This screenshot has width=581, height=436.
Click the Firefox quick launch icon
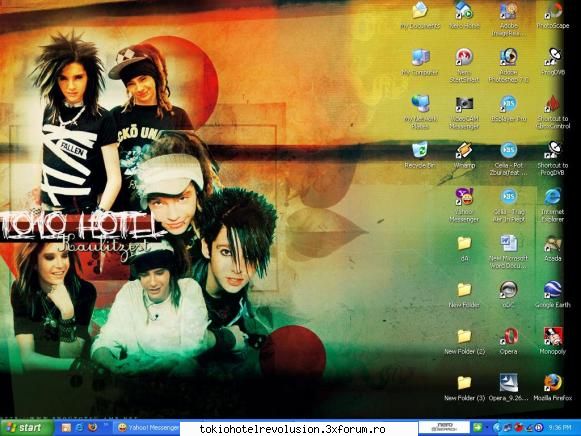pos(93,427)
